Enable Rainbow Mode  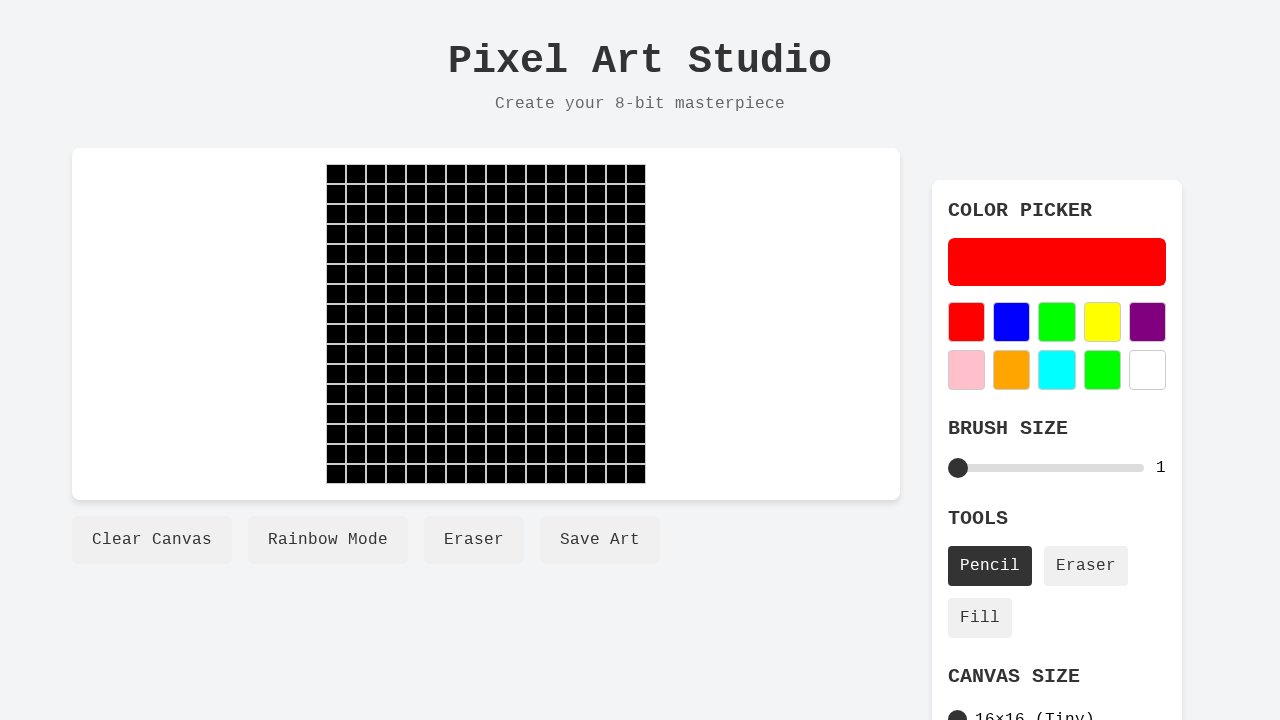[328, 540]
